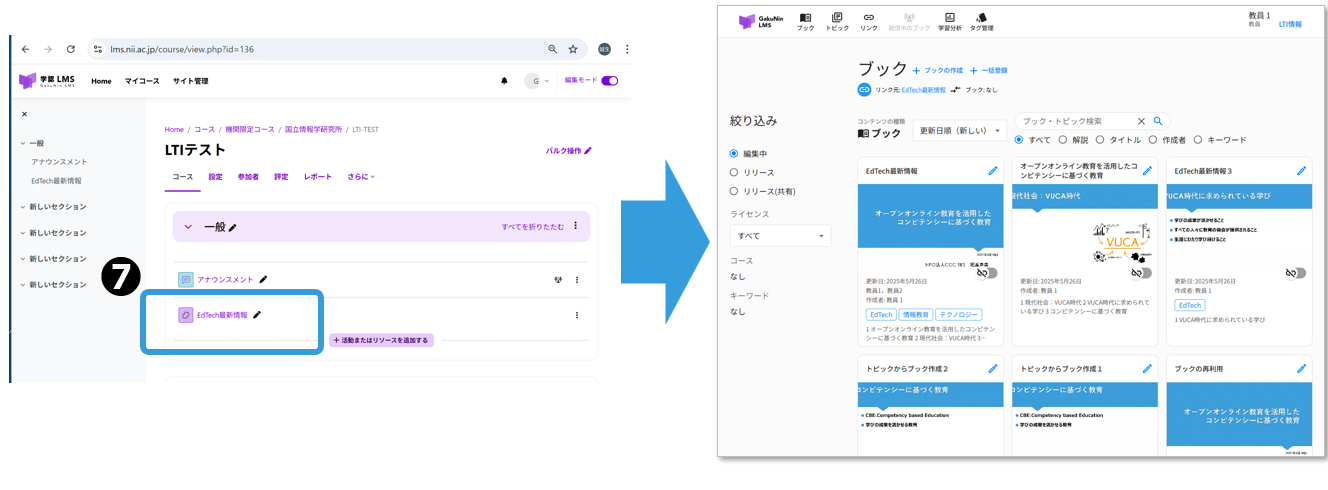
Task: Toggle the 編集モード switch
Action: pos(609,81)
